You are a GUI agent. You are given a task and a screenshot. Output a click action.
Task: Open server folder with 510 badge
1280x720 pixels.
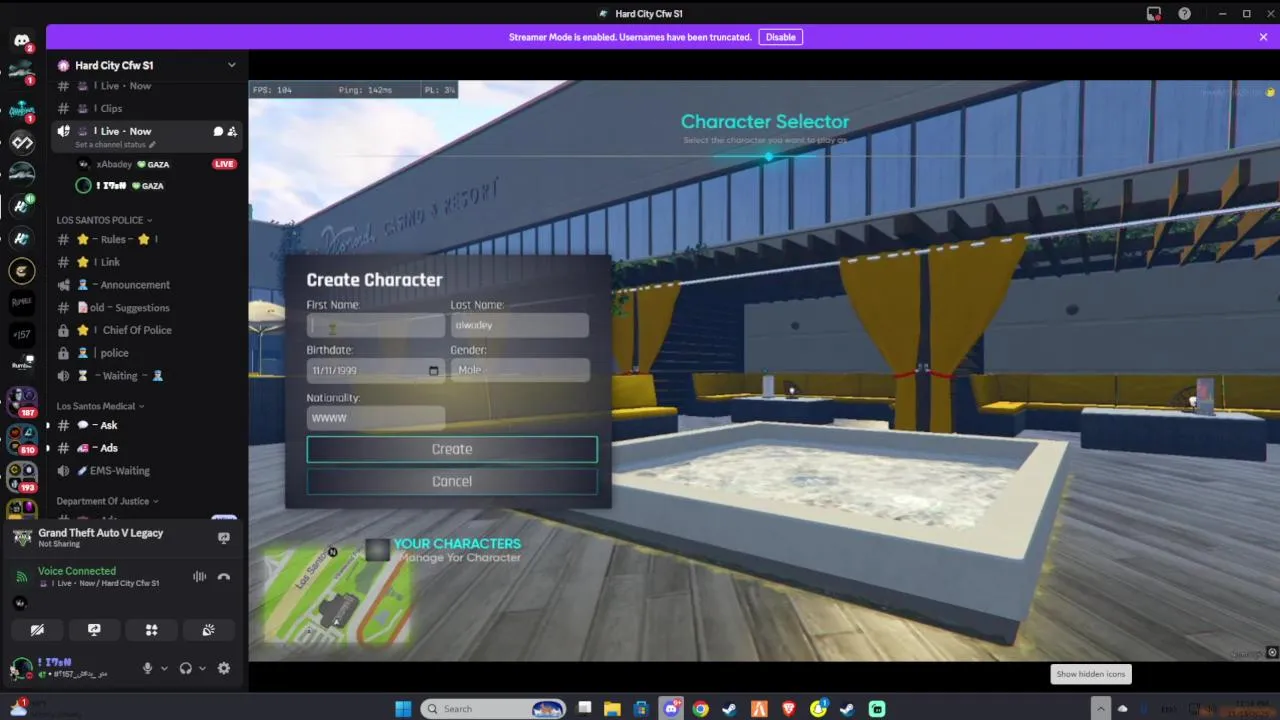click(22, 439)
